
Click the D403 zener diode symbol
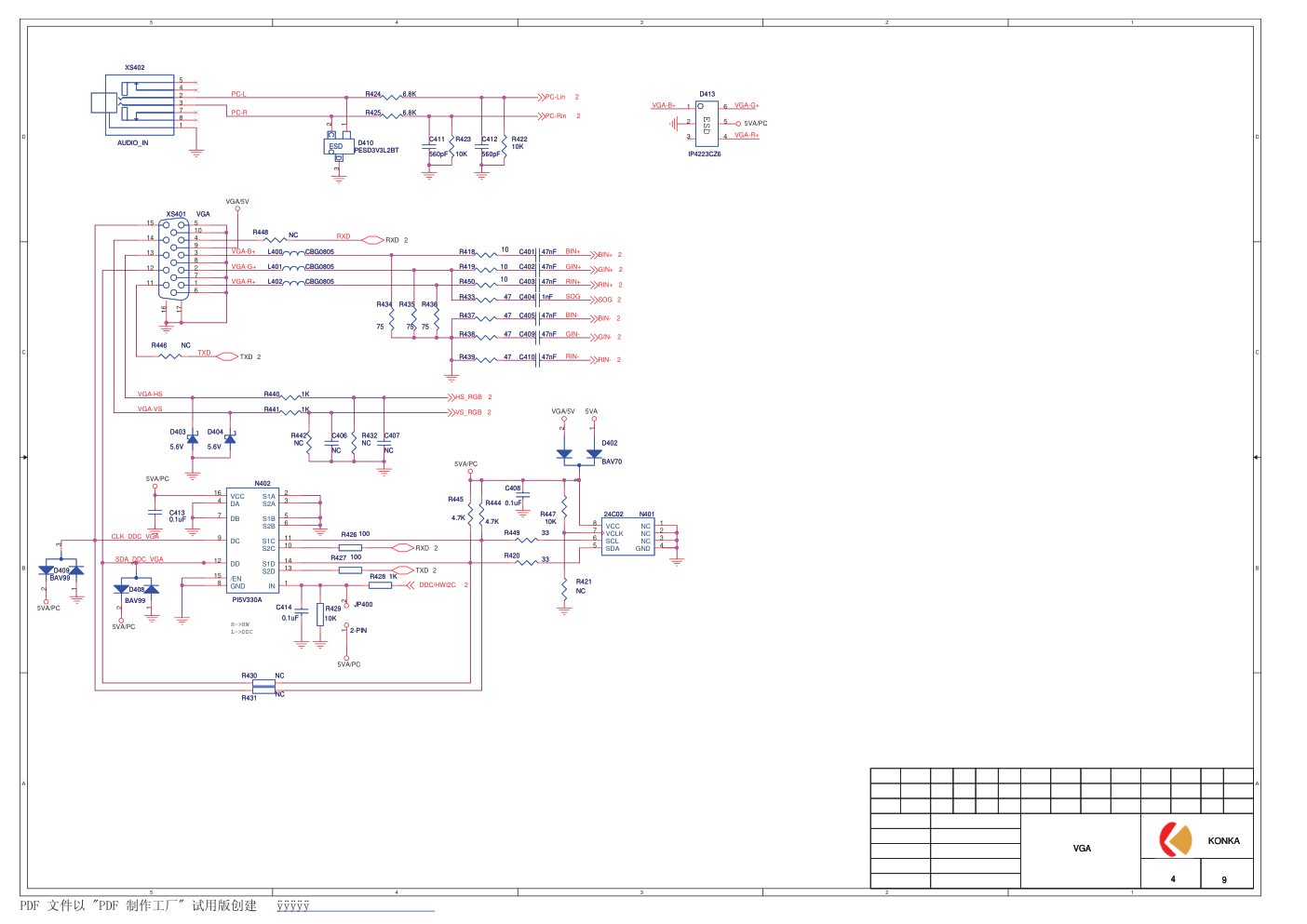pyautogui.click(x=193, y=438)
